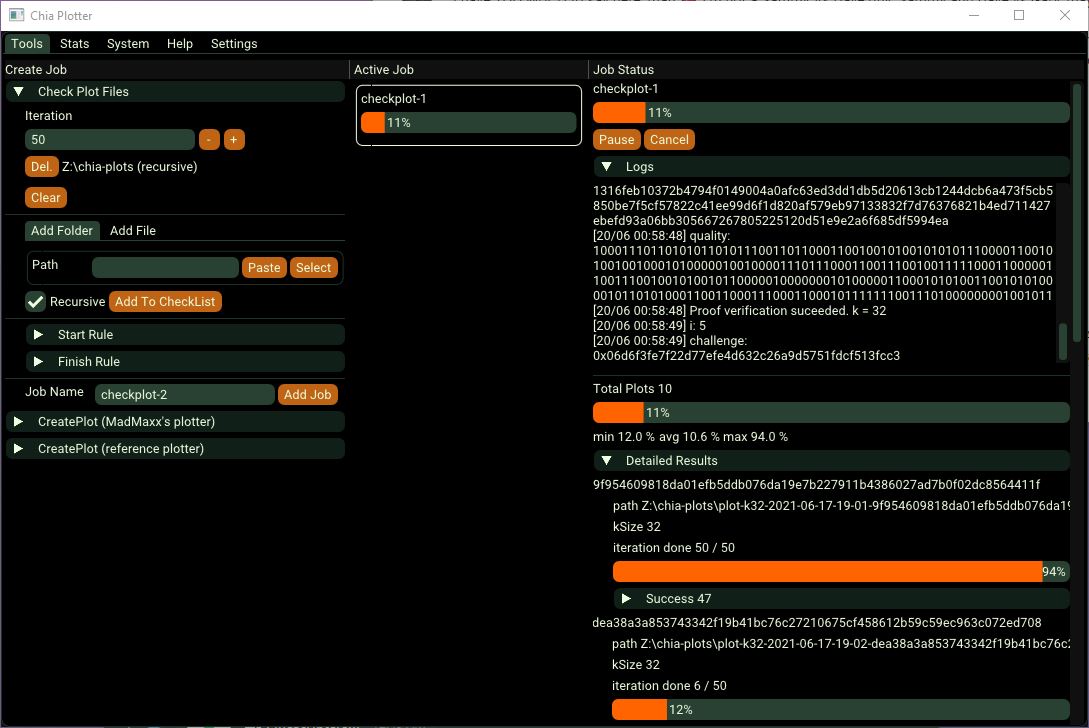Click the Clear button

(x=46, y=197)
